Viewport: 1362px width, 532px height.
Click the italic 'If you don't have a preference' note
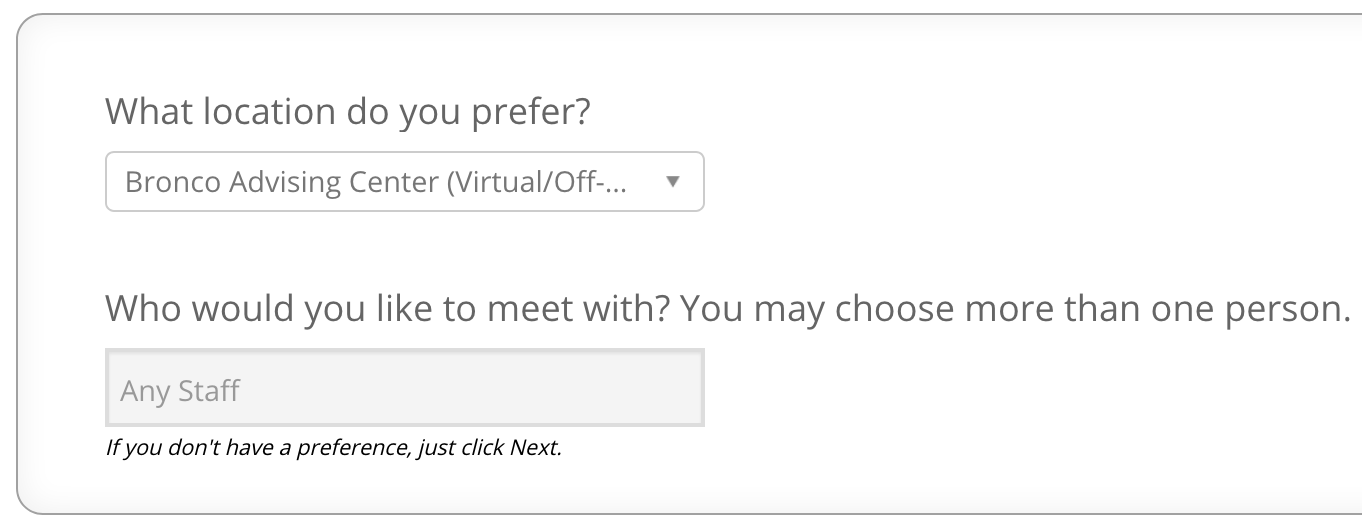coord(258,447)
